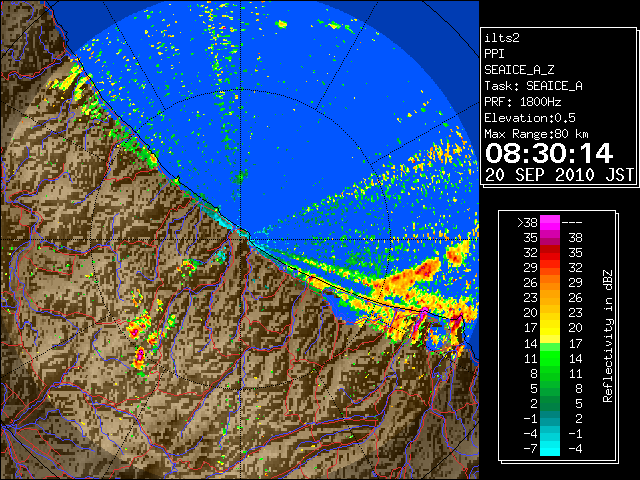Pick the orange 26 dBZ legend band
Image resolution: width=640 pixels, height=480 pixels.
point(550,282)
